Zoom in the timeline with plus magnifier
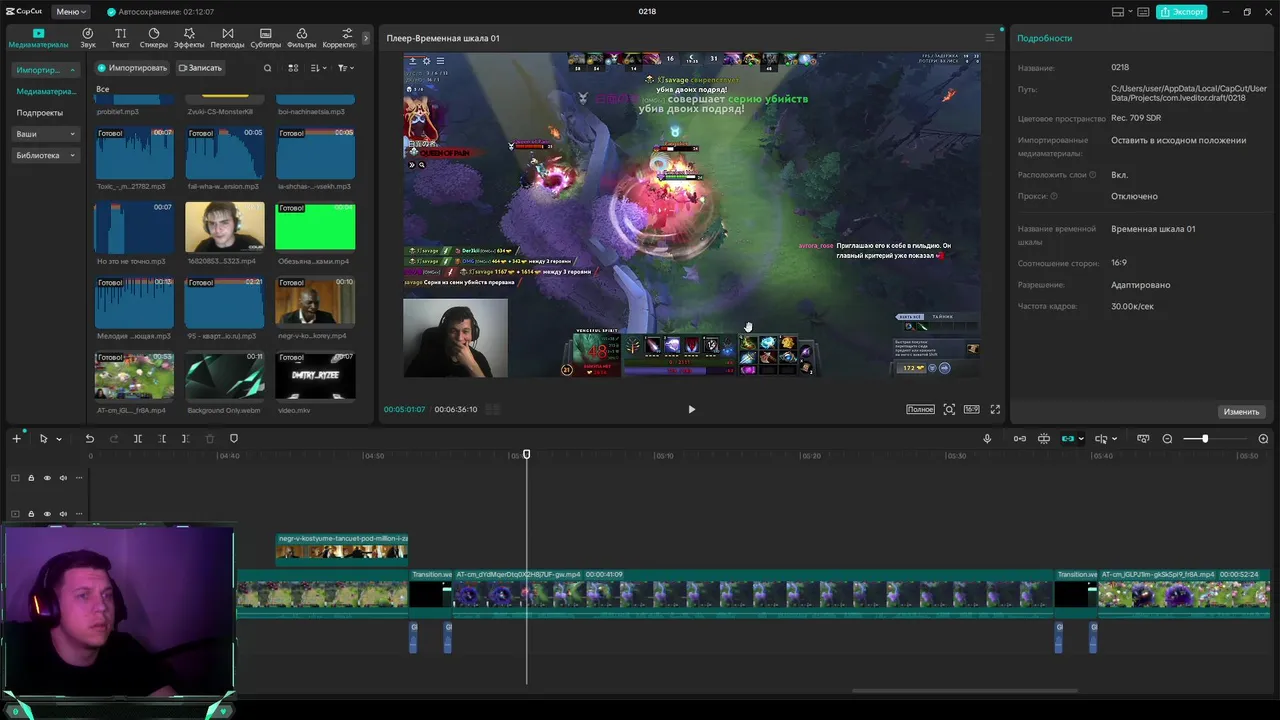Image resolution: width=1280 pixels, height=720 pixels. coord(1263,439)
